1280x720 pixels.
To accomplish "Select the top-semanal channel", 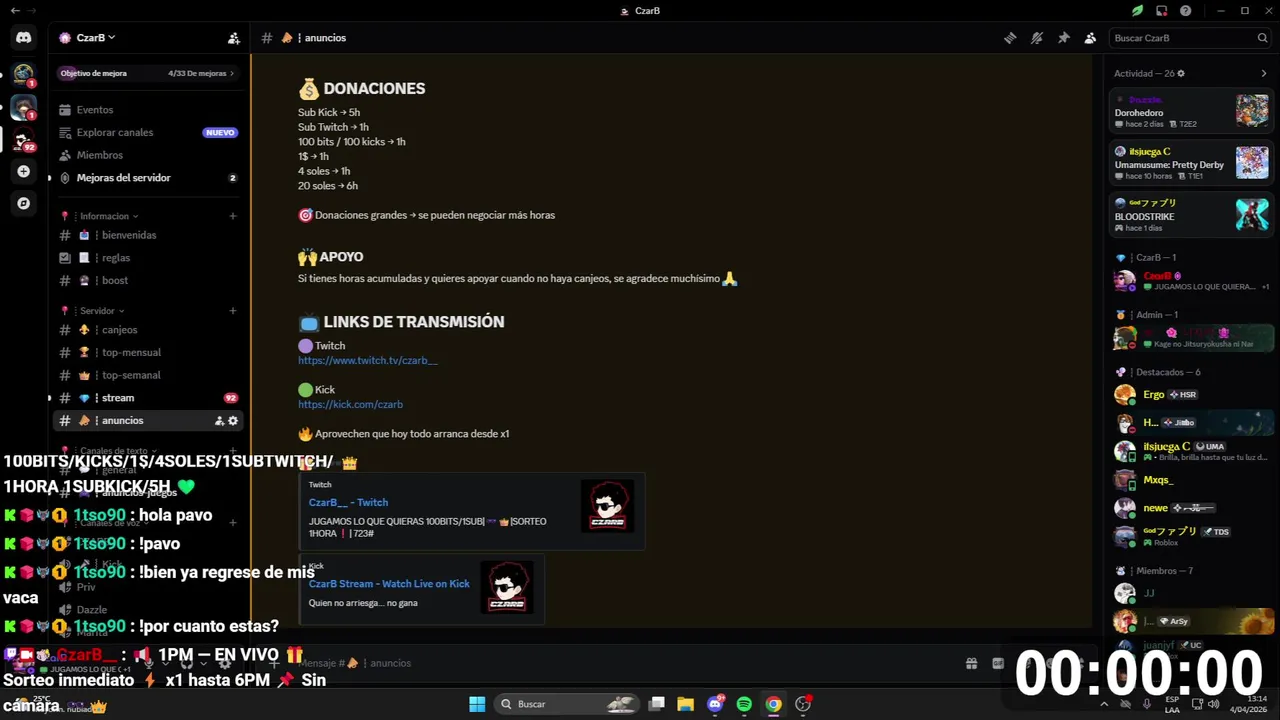I will point(147,375).
